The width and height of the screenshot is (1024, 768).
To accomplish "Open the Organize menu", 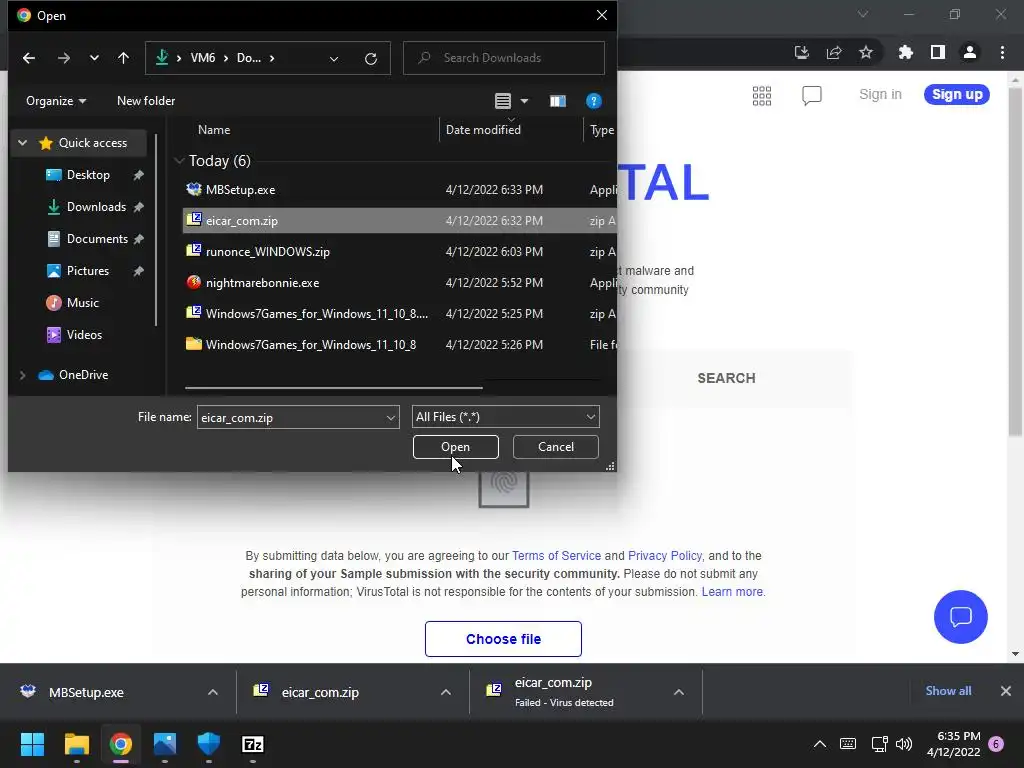I will click(x=56, y=101).
